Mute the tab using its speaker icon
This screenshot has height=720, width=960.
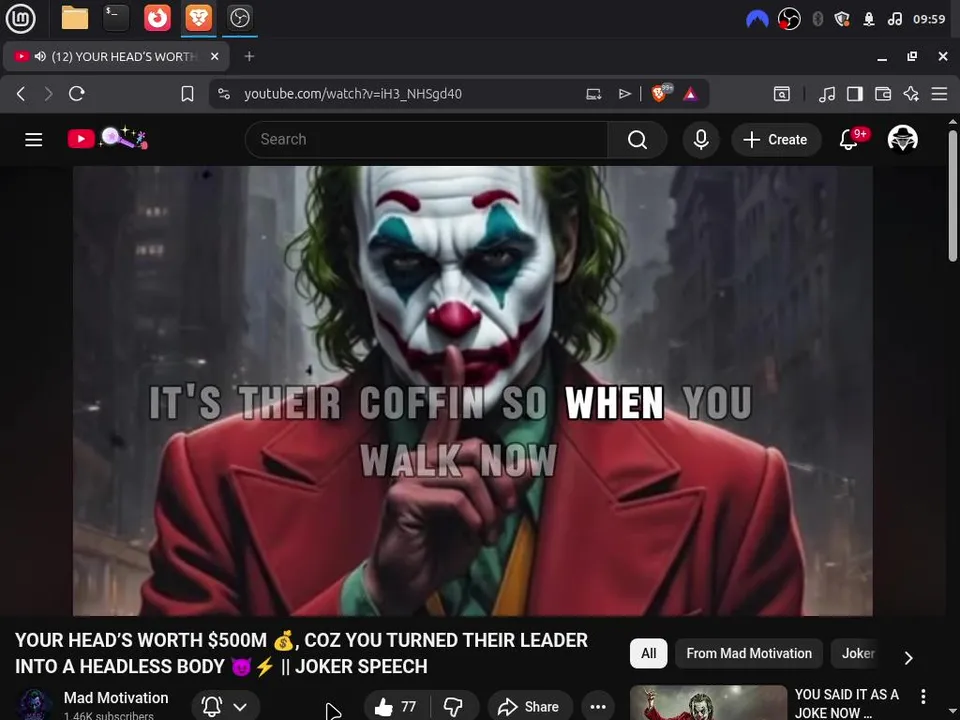point(40,56)
